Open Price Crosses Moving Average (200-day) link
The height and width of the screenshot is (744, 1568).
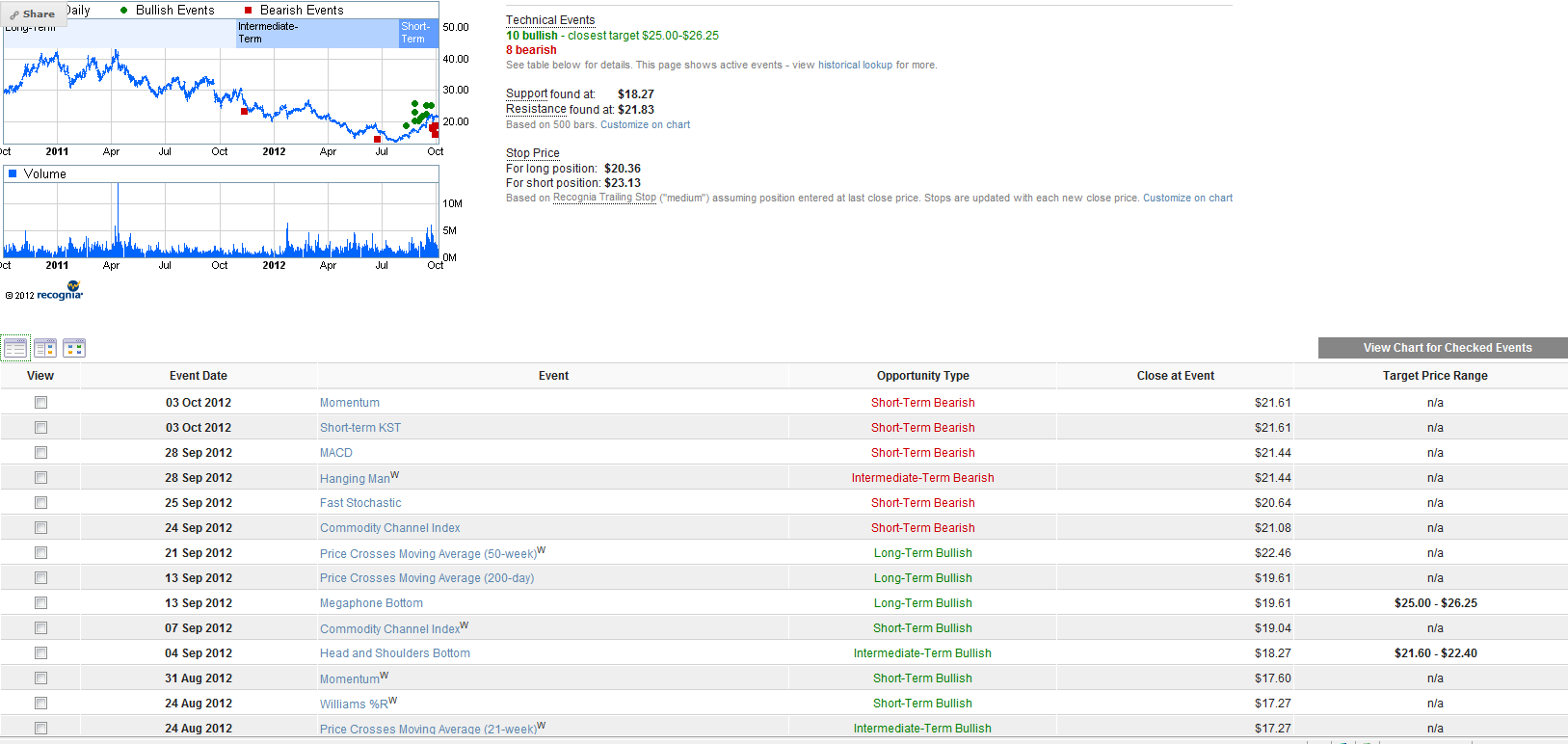point(427,578)
